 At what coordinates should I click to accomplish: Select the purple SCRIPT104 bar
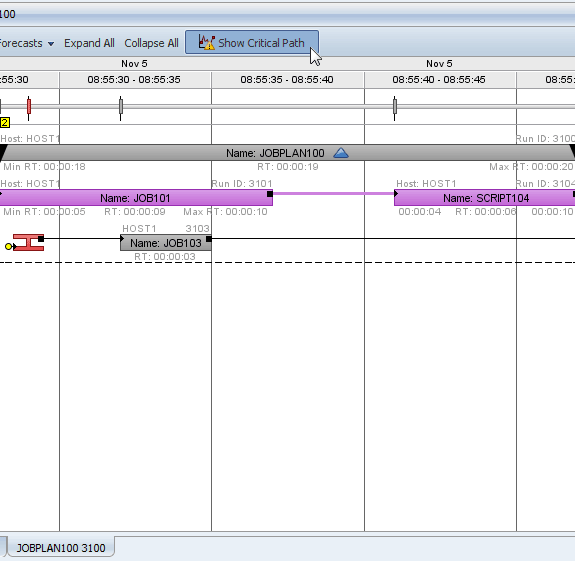484,198
